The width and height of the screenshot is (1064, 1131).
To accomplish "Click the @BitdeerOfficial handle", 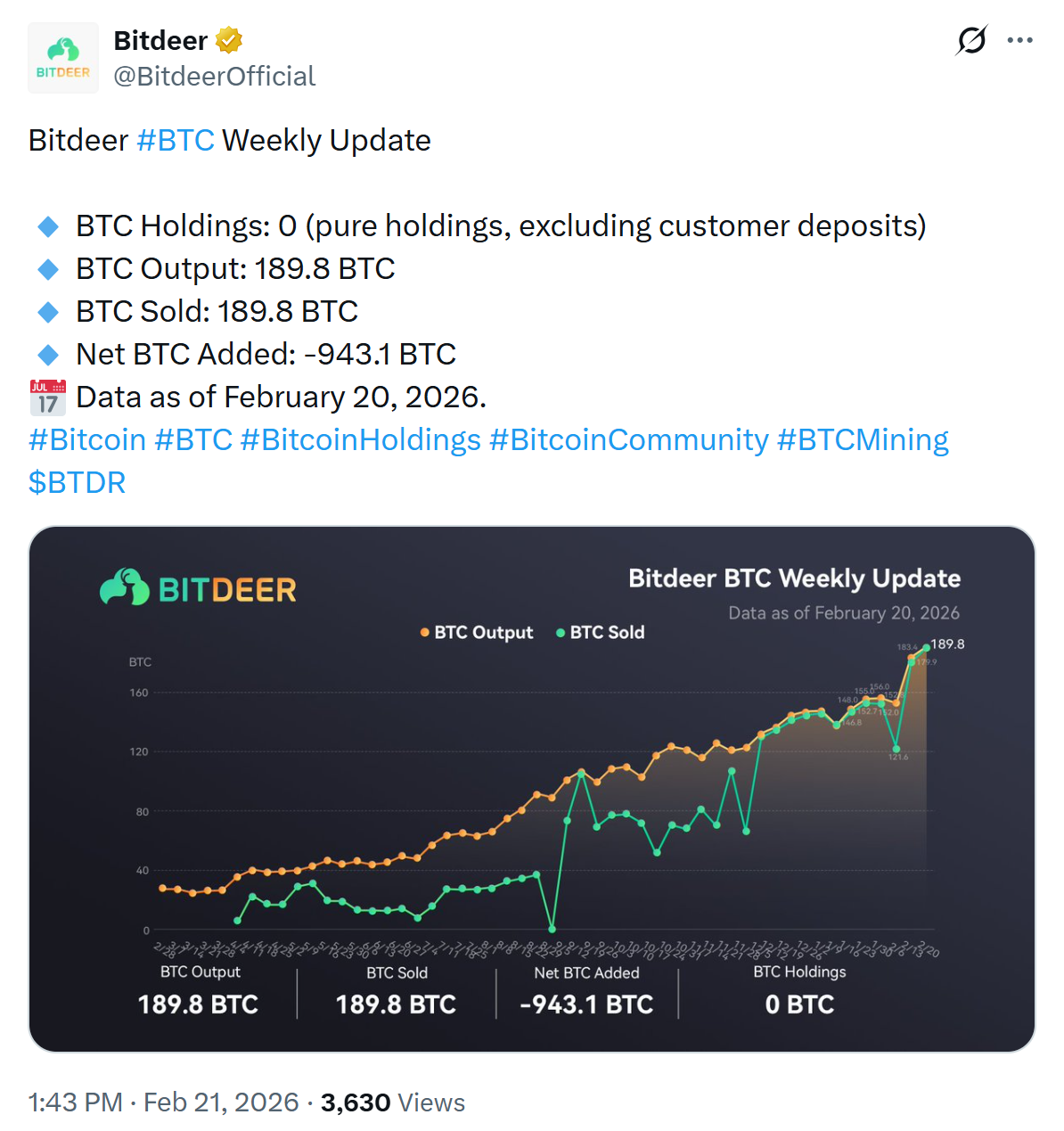I will coord(214,77).
